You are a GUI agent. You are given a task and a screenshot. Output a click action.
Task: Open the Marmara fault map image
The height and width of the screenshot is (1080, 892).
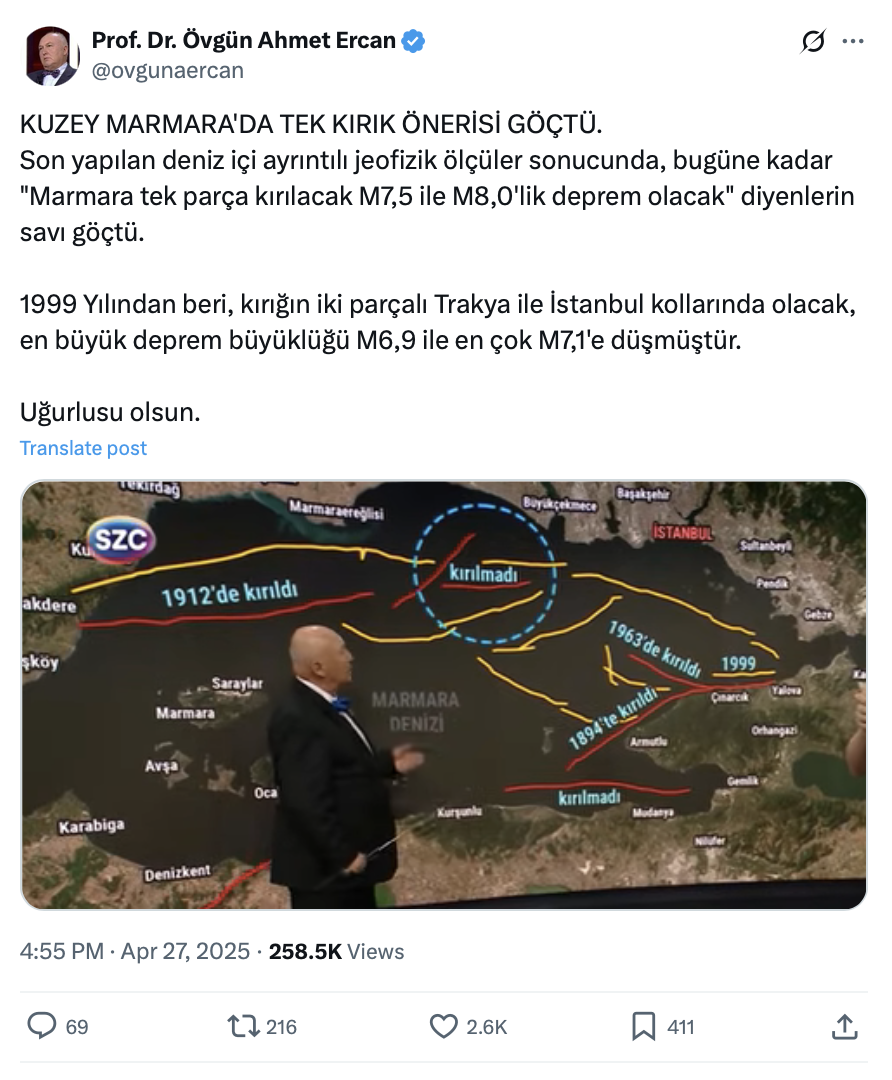(x=444, y=695)
